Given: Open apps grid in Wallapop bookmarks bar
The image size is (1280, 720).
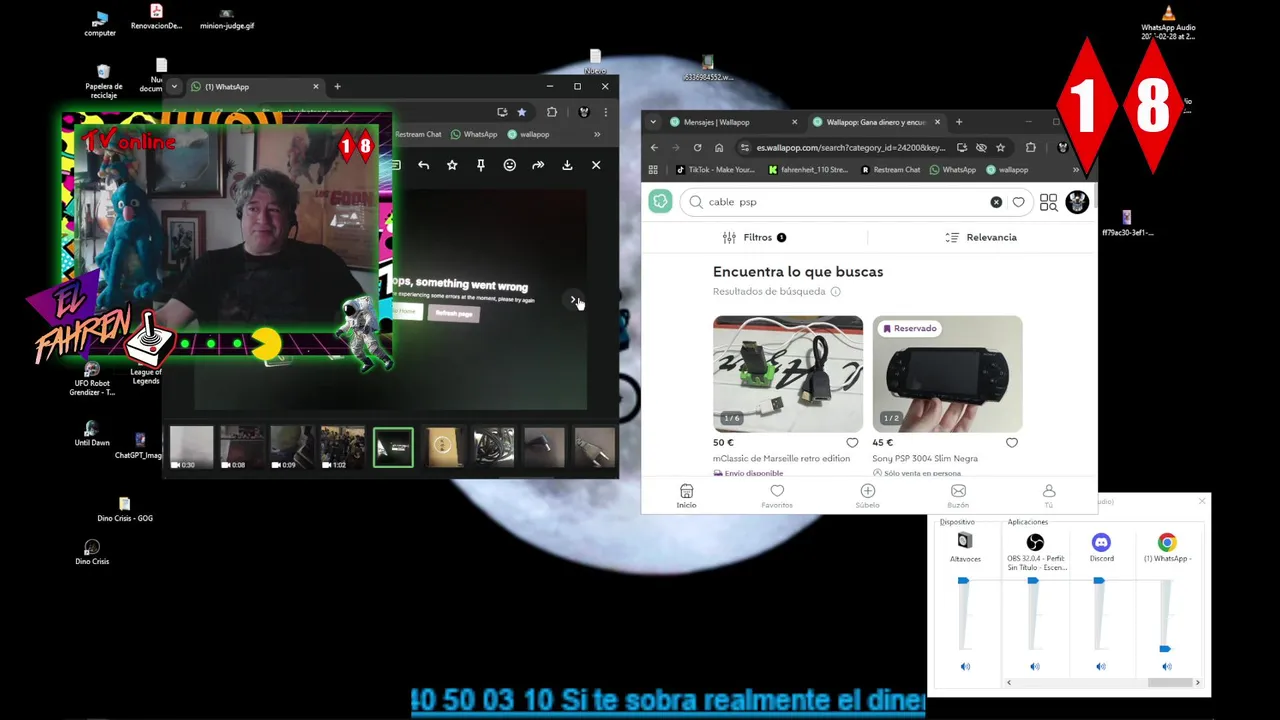Looking at the screenshot, I should (654, 170).
